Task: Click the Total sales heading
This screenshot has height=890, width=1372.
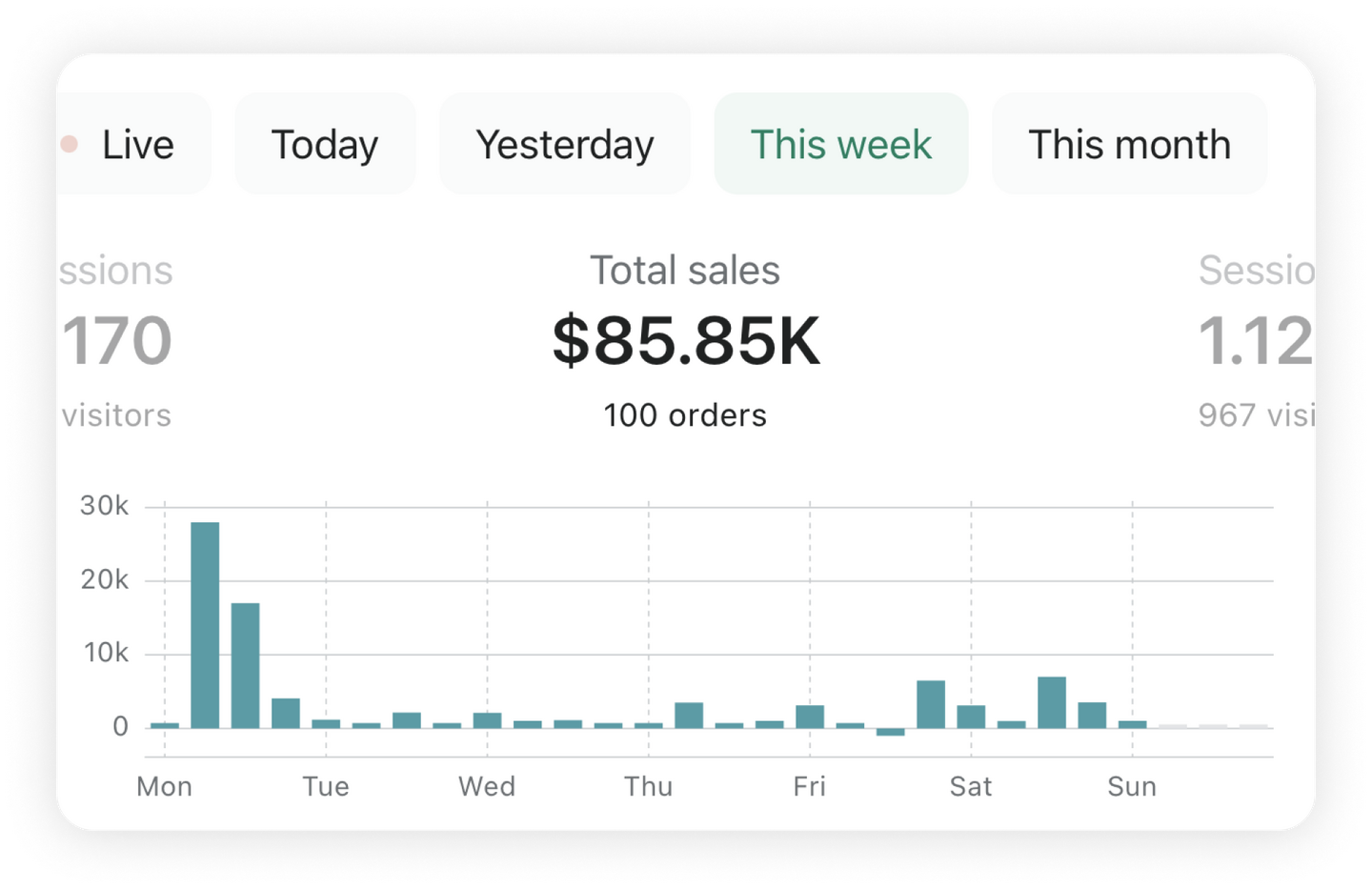Action: (685, 271)
